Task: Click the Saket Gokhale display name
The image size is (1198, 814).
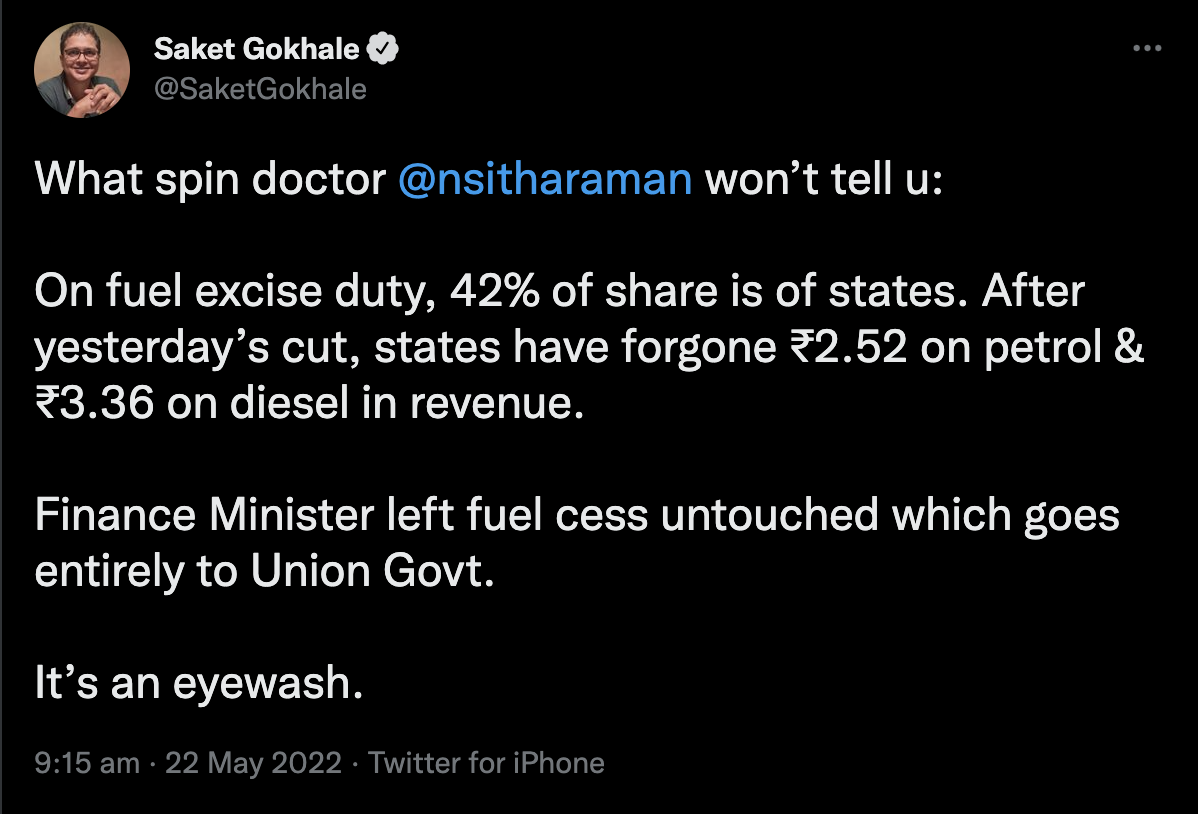Action: pos(256,49)
